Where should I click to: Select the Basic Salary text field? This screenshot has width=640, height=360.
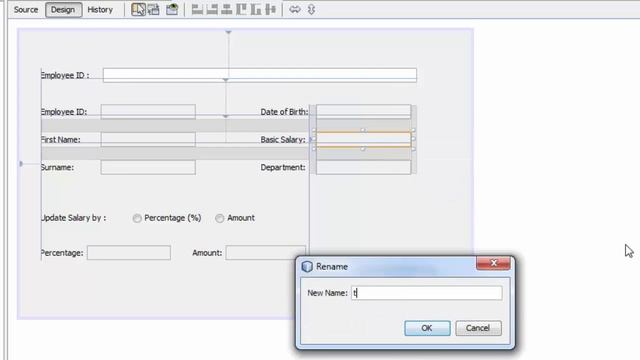pyautogui.click(x=364, y=139)
